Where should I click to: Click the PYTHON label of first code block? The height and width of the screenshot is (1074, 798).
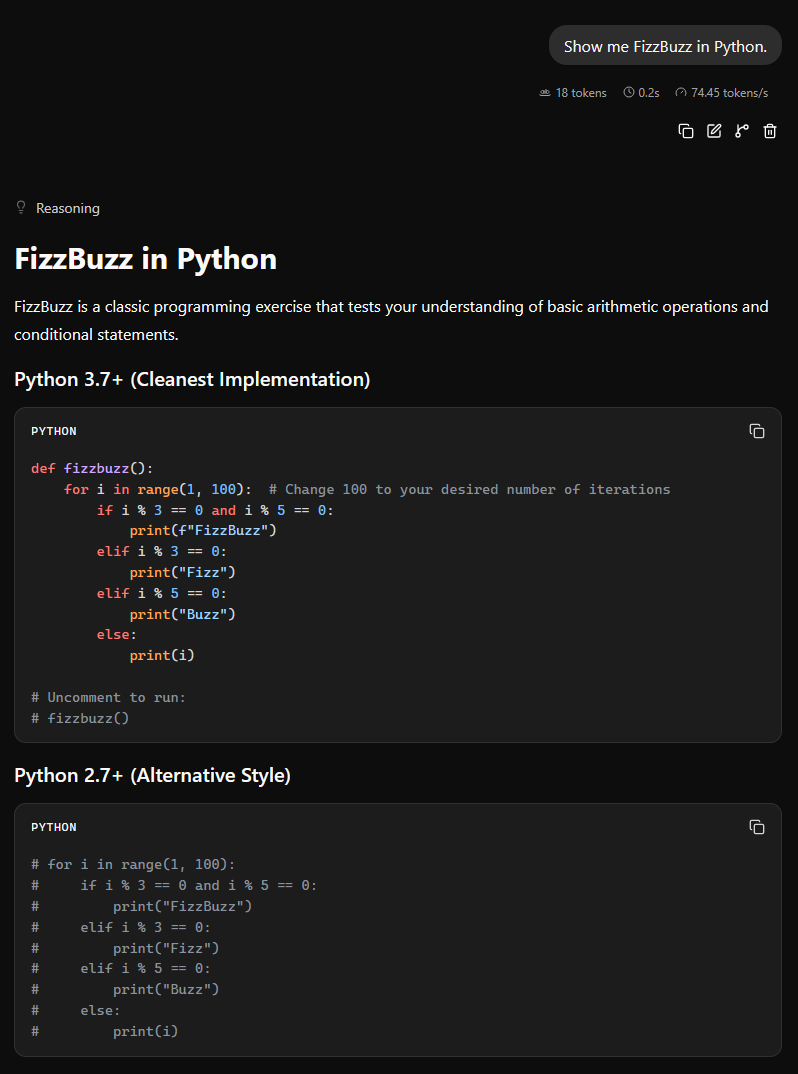(53, 431)
